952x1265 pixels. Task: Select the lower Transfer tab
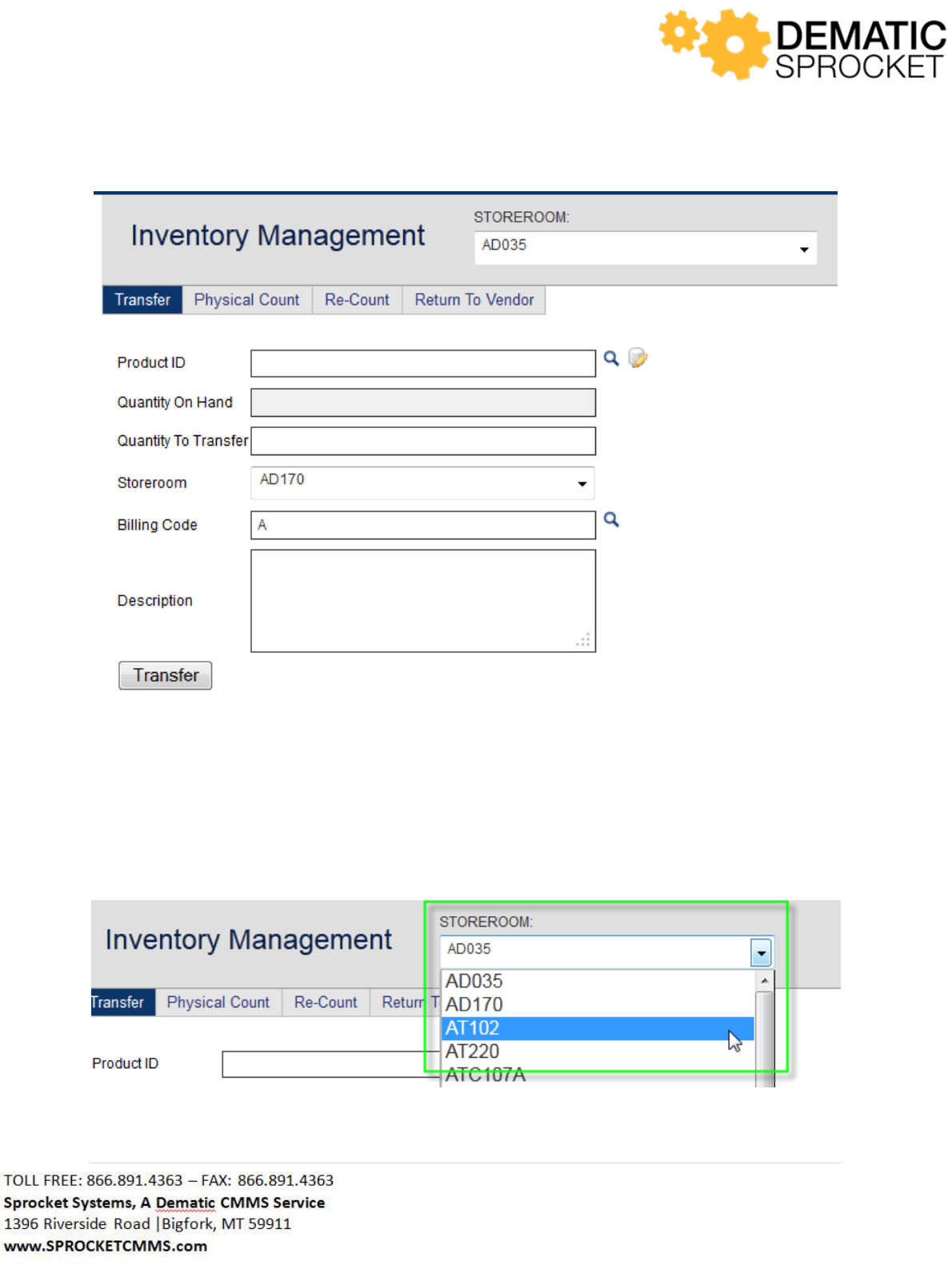pos(122,1003)
